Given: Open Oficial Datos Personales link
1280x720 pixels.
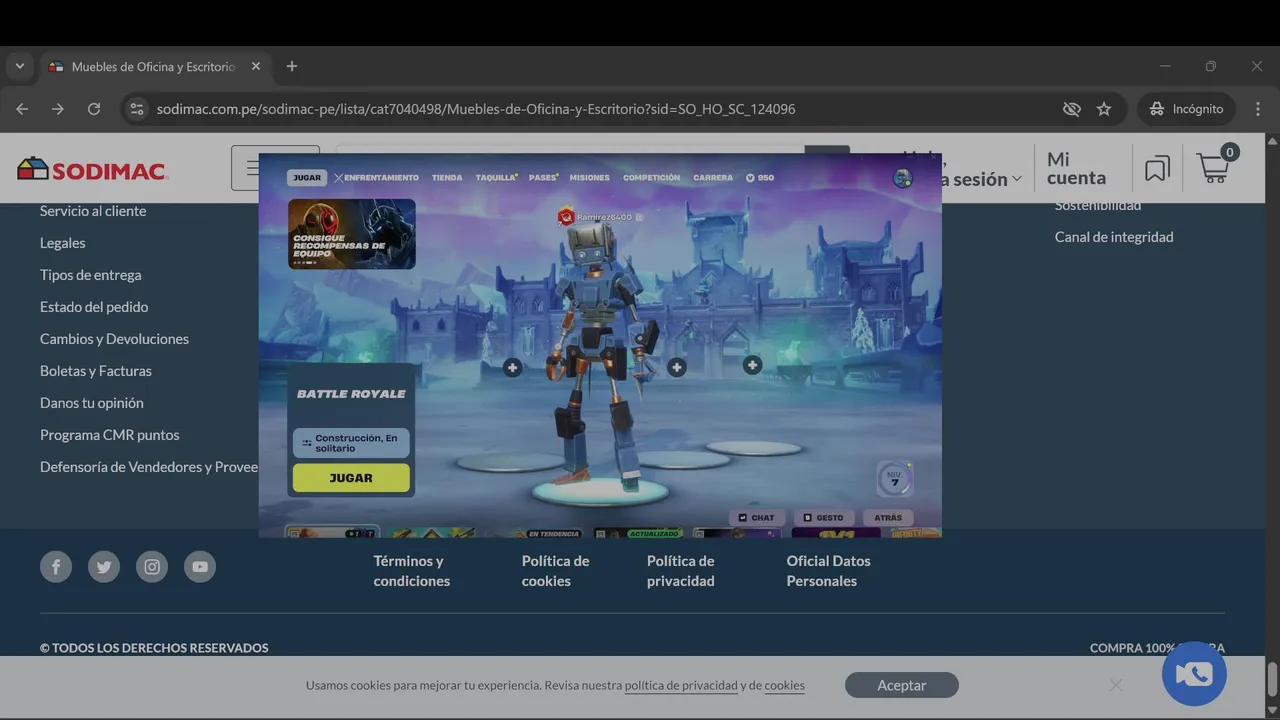Looking at the screenshot, I should point(828,571).
